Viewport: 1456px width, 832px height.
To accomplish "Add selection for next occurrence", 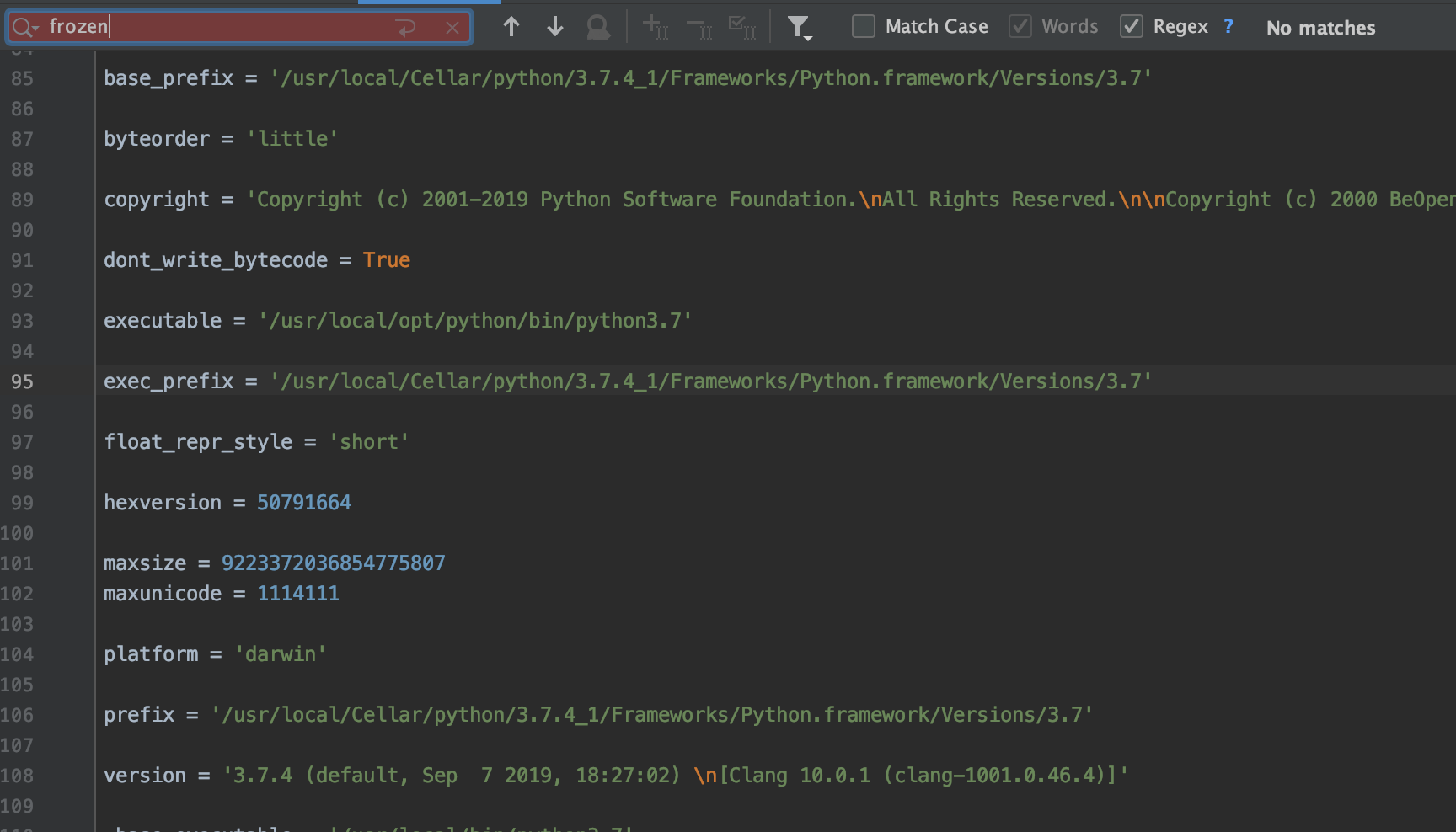I will pyautogui.click(x=655, y=28).
